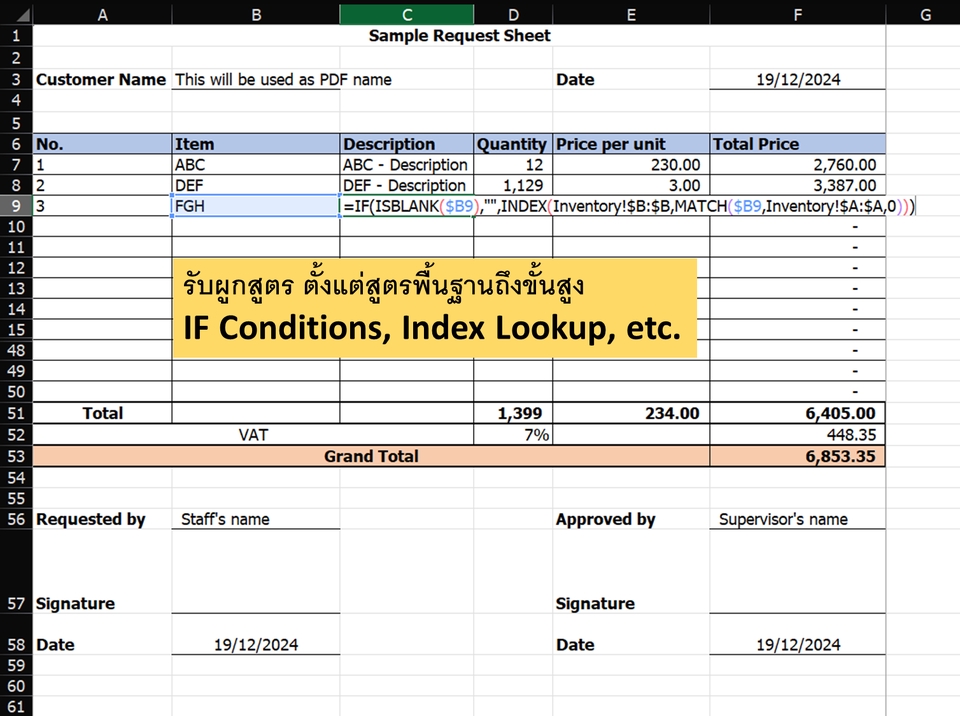
Task: Select row 9 header
Action: click(x=16, y=206)
